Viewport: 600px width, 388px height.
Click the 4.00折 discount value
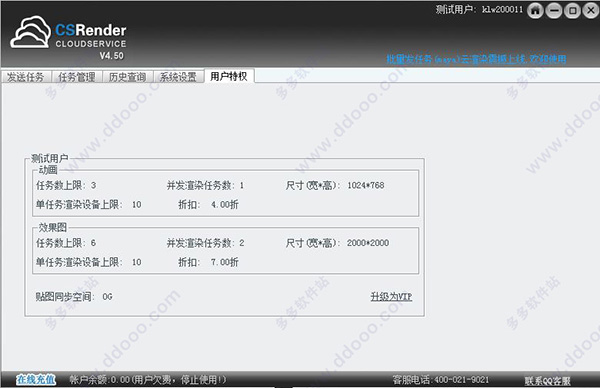(x=225, y=205)
